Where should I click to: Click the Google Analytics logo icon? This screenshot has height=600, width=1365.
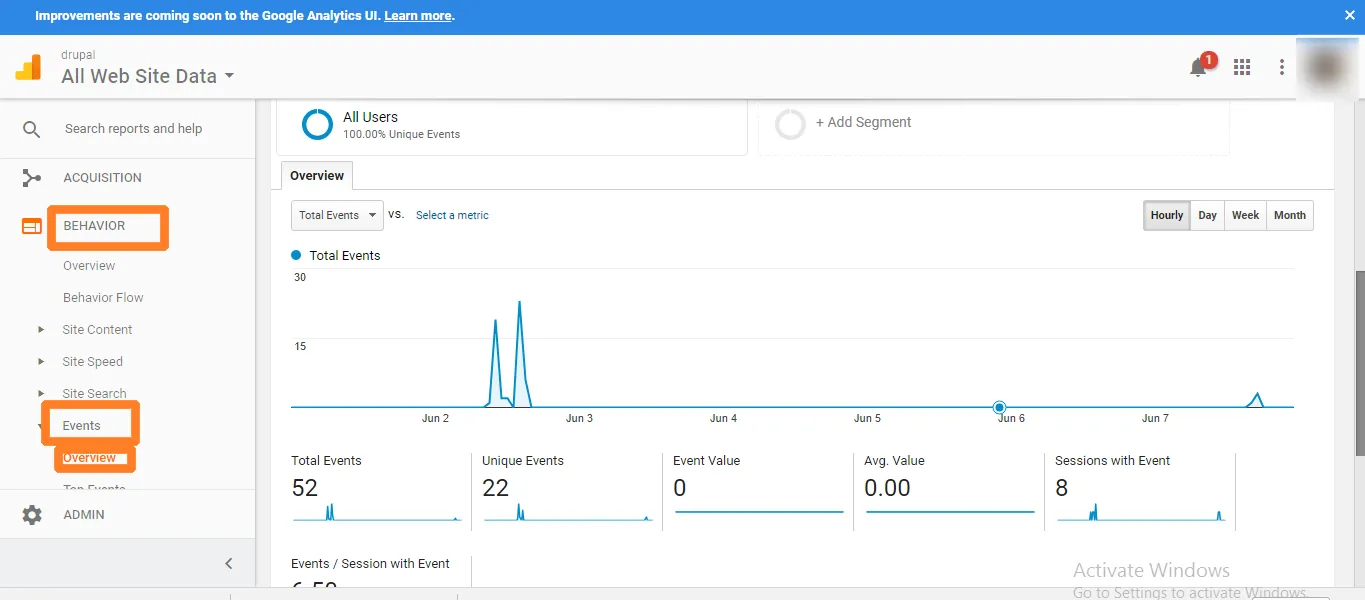click(28, 67)
